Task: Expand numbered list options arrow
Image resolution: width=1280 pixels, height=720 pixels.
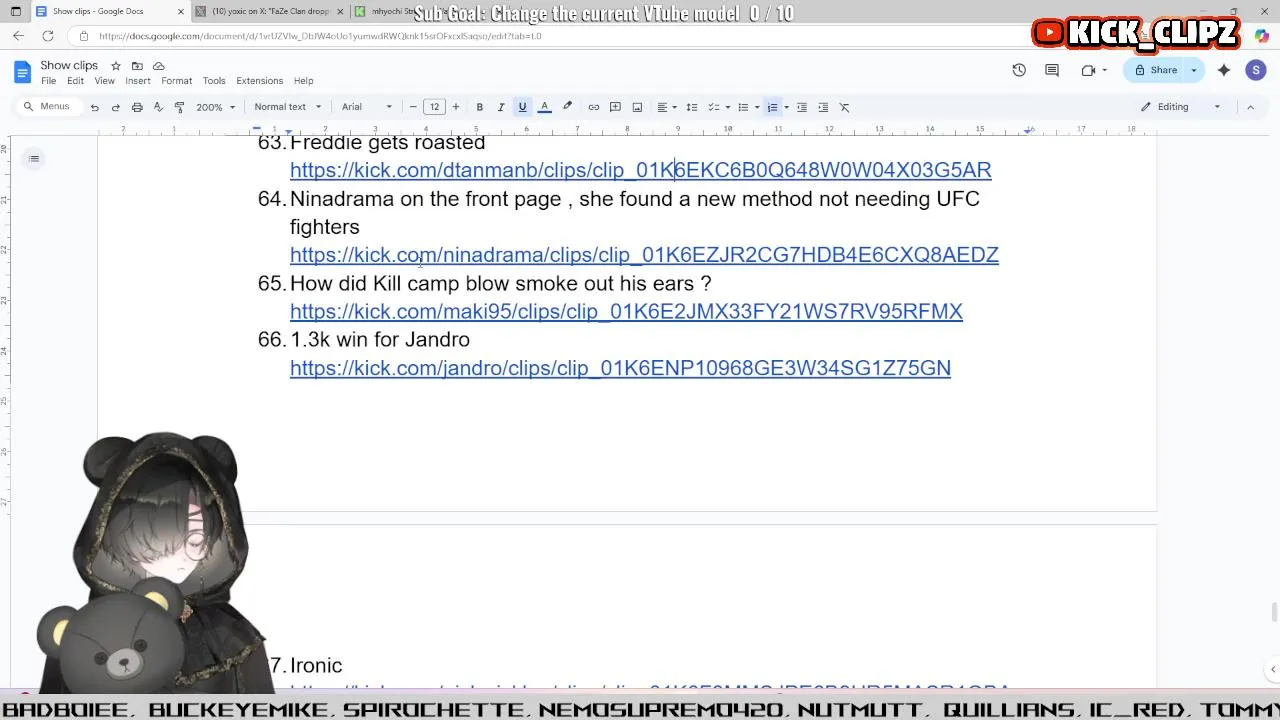Action: (x=786, y=107)
